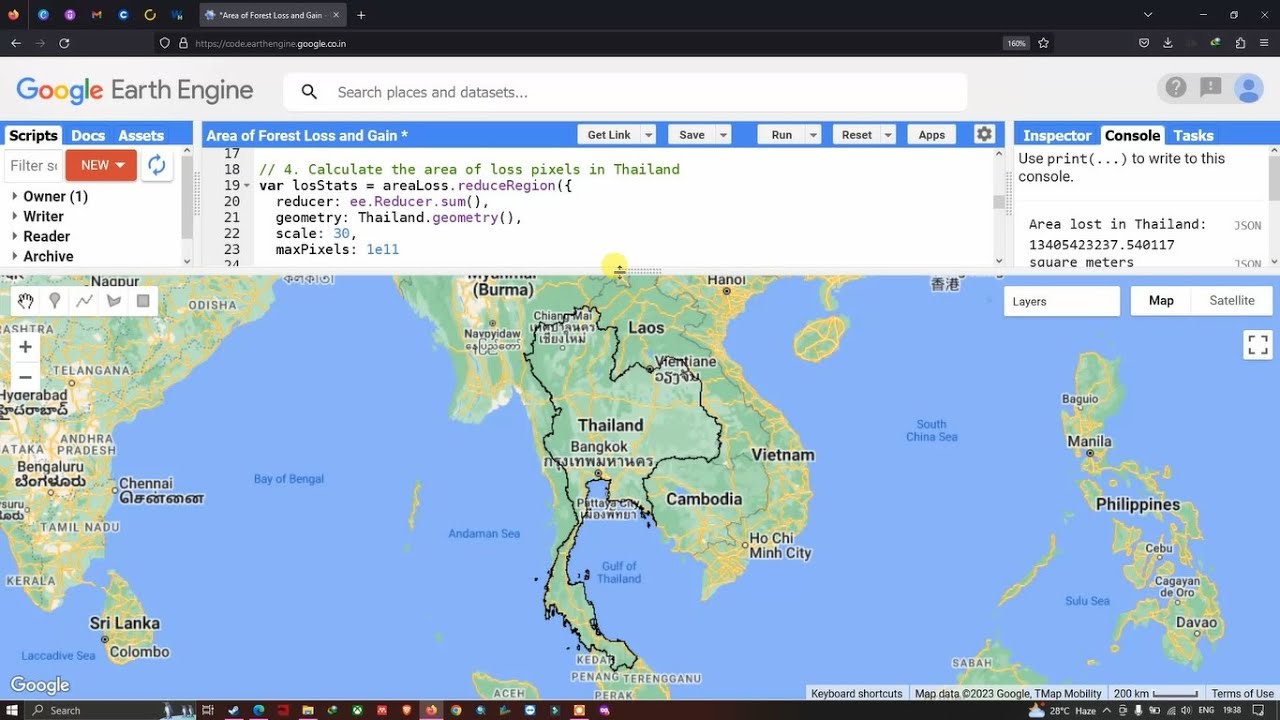Go back in browser history
The height and width of the screenshot is (720, 1280).
click(15, 43)
